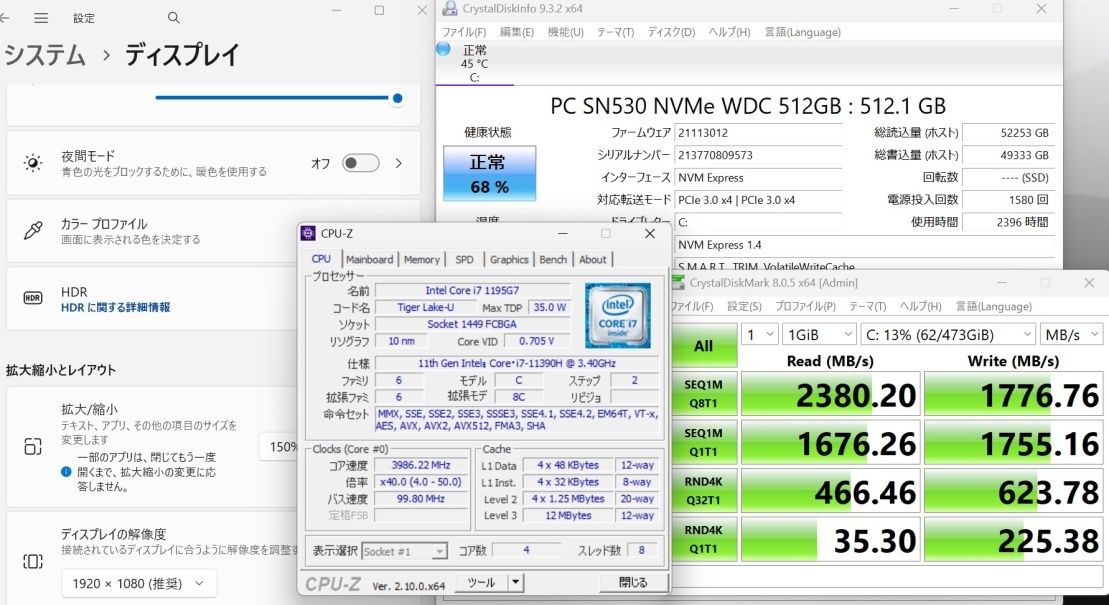This screenshot has height=605, width=1109.
Task: Open CrystalDiskInfo 編集(E) menu
Action: point(517,33)
